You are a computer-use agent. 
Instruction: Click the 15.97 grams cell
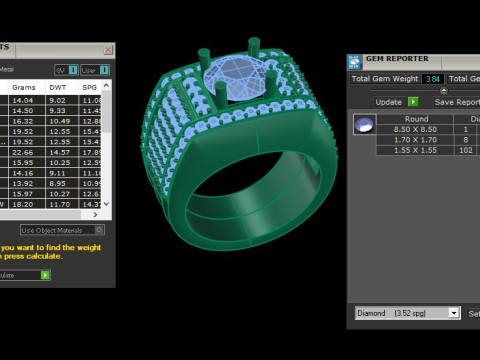pyautogui.click(x=26, y=194)
